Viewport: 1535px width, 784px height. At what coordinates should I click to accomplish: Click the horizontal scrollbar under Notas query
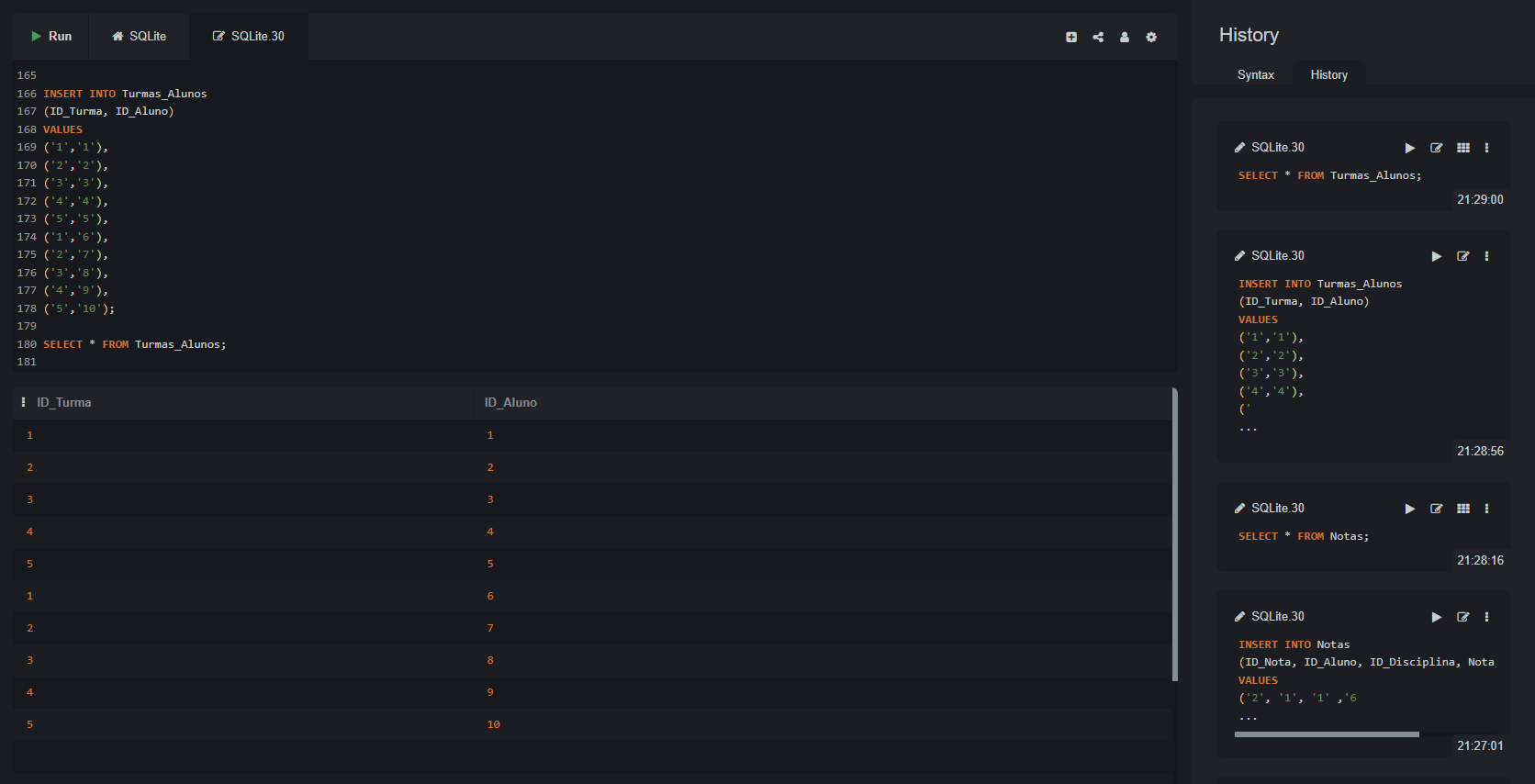point(1327,734)
